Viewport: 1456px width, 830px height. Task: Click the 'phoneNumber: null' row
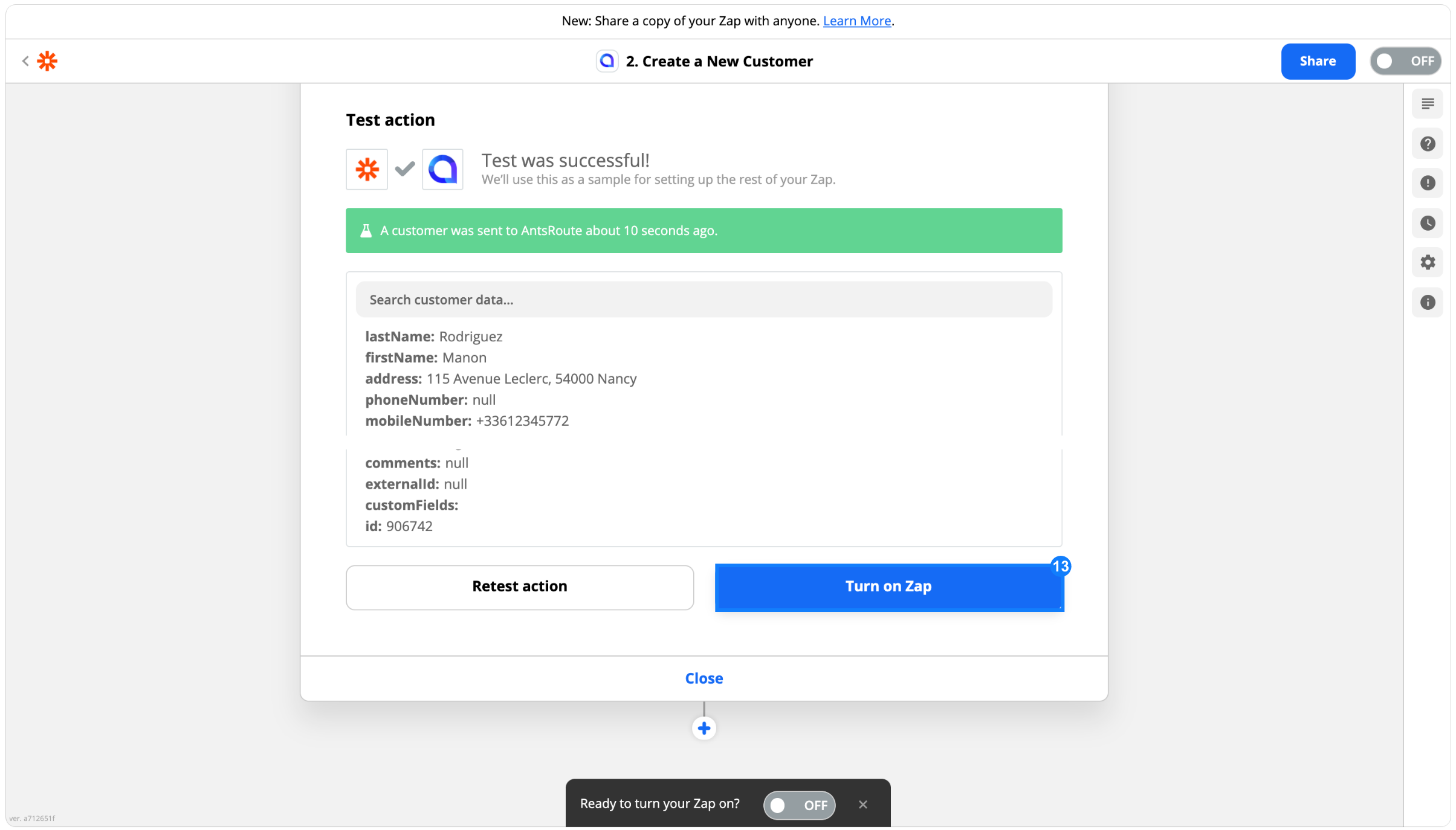(x=430, y=400)
